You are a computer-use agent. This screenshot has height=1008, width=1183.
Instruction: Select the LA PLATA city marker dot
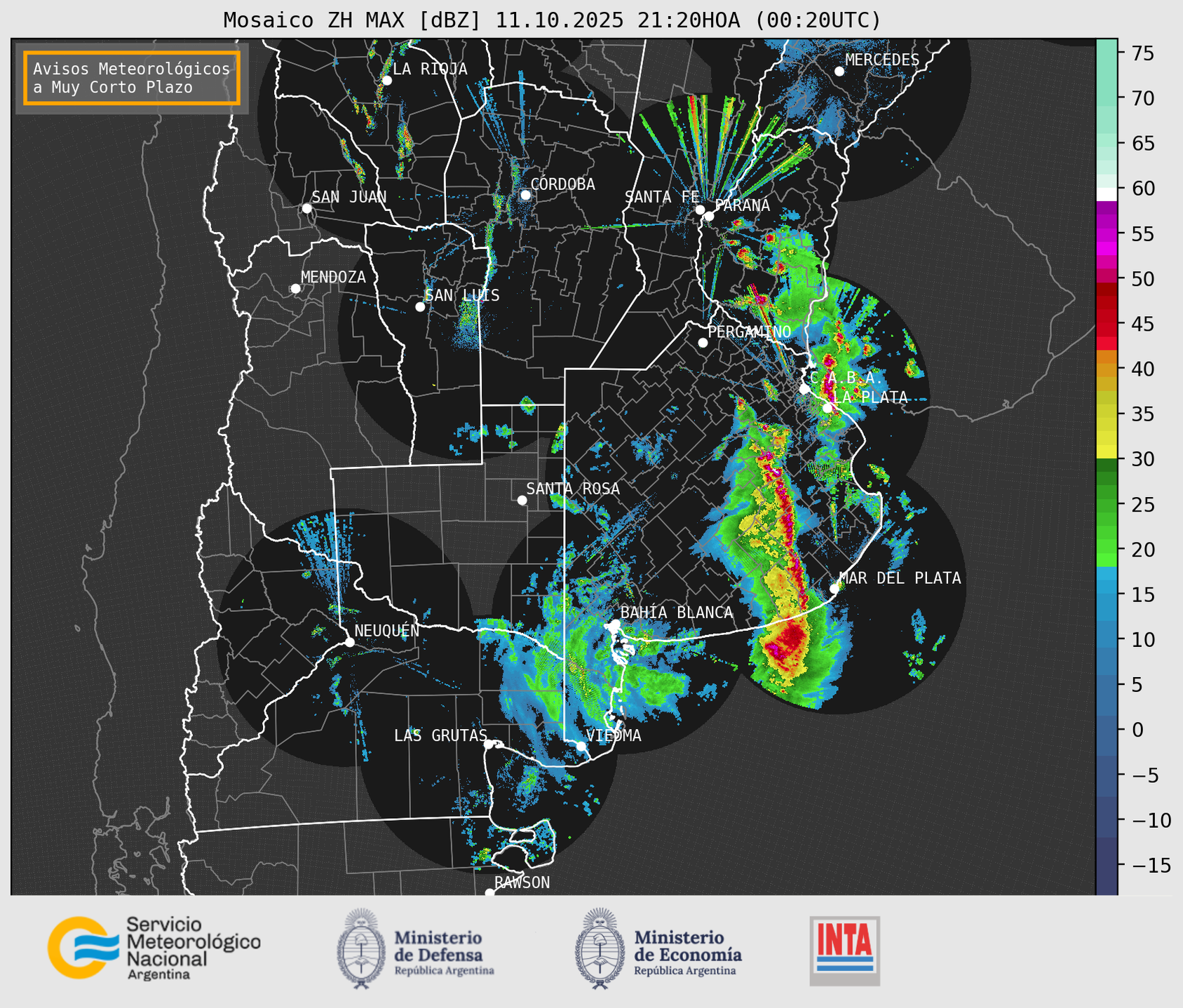827,408
